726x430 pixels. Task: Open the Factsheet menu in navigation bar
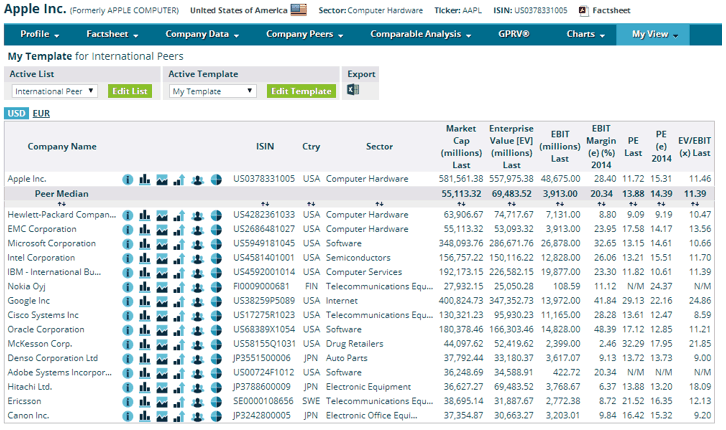pyautogui.click(x=113, y=34)
